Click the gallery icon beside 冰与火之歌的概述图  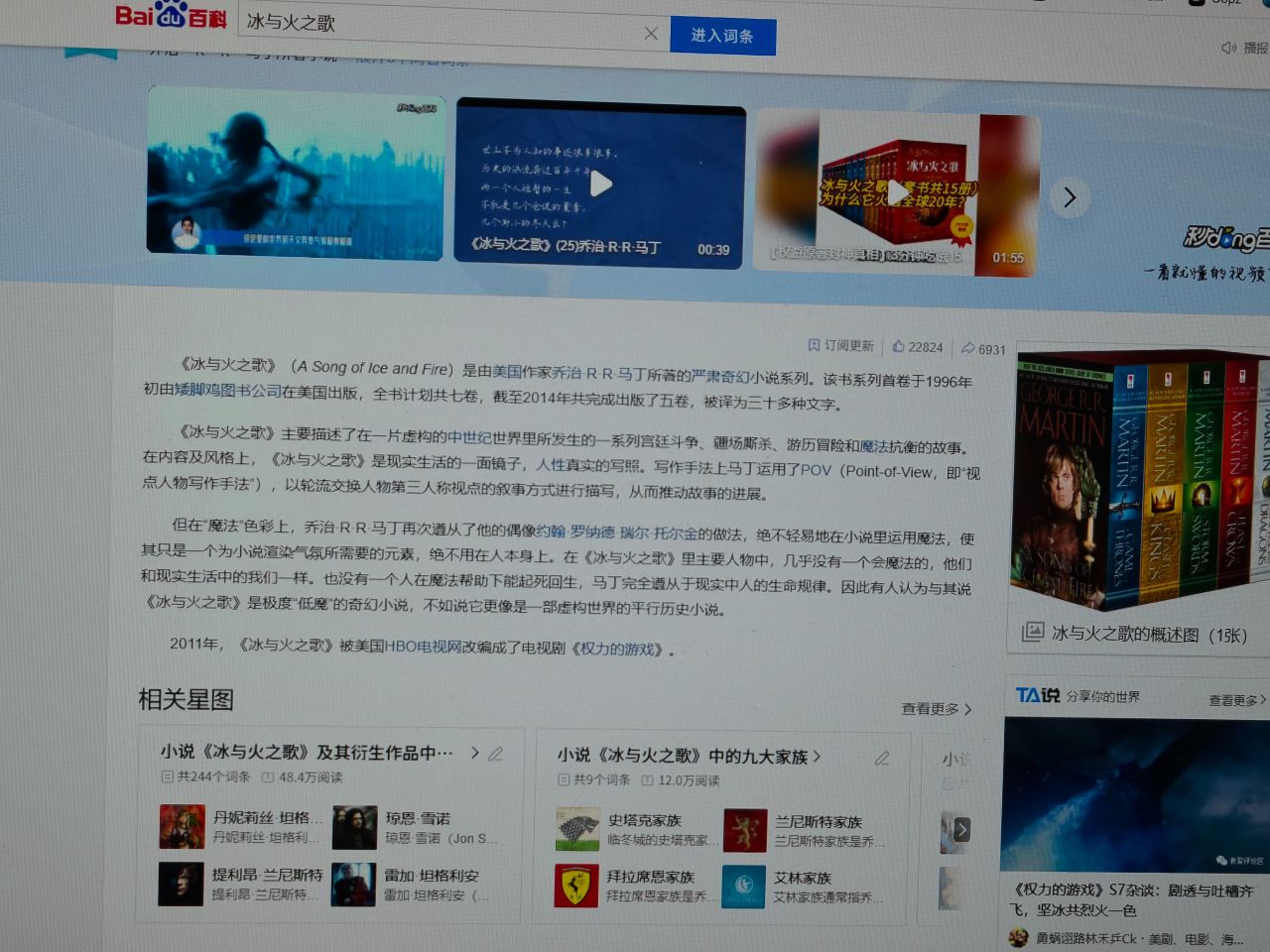[x=1033, y=632]
